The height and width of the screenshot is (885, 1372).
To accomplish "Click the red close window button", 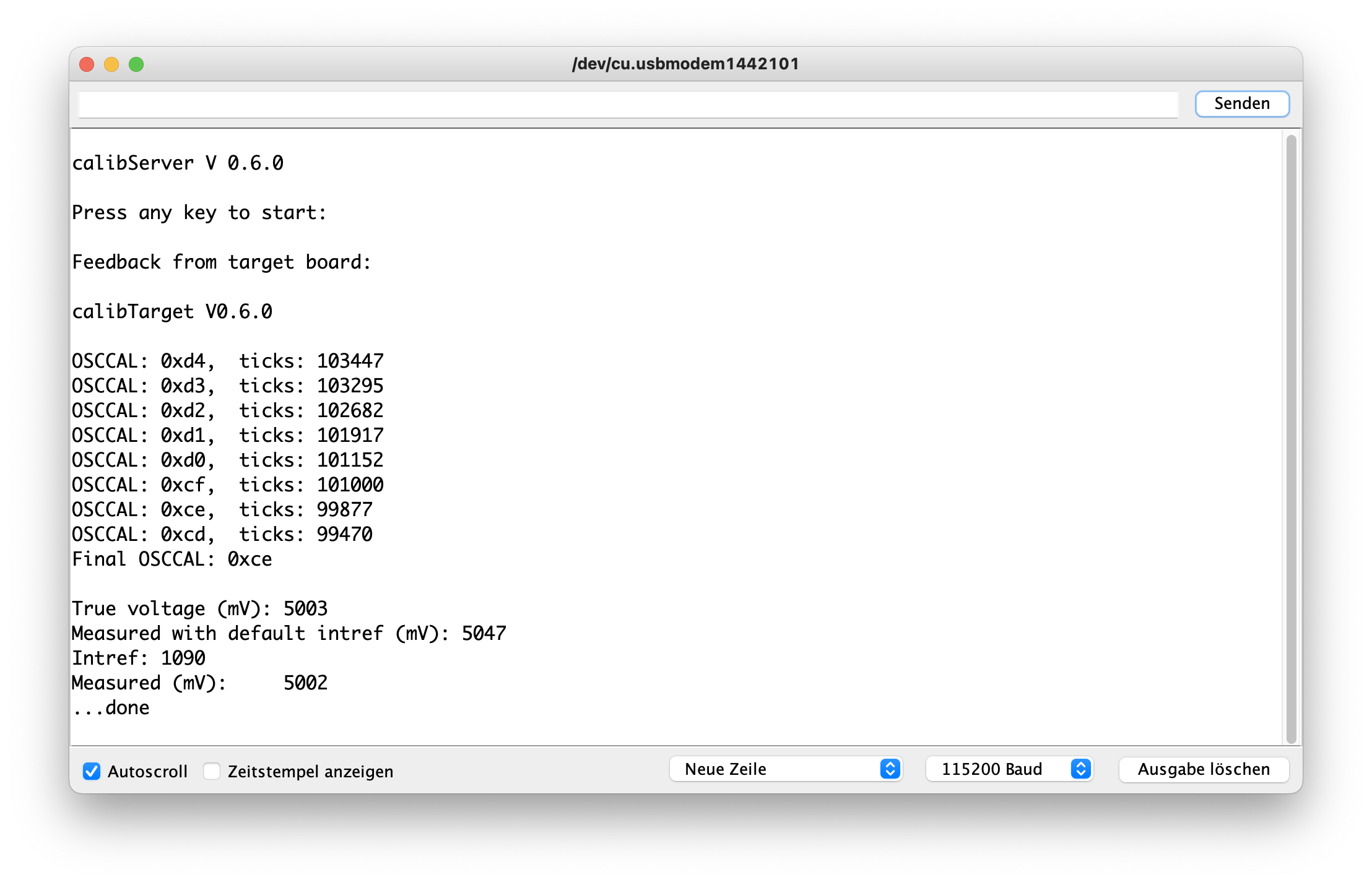I will 87,64.
